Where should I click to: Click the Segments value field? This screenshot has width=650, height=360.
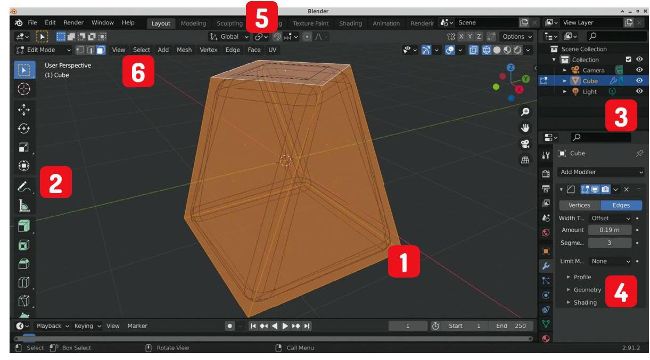[609, 243]
